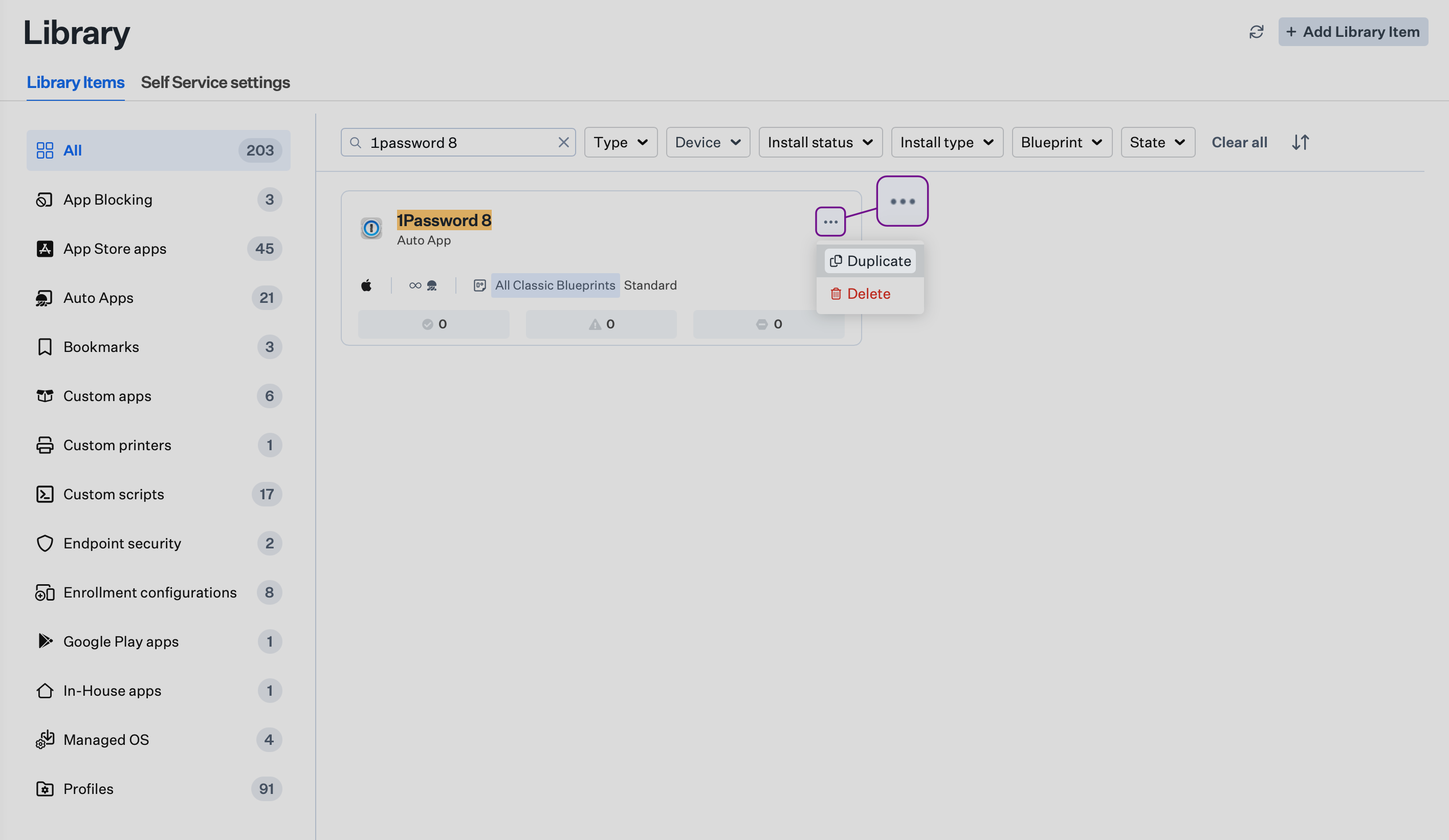Open the Install status filter dropdown
This screenshot has height=840, width=1449.
click(x=820, y=143)
